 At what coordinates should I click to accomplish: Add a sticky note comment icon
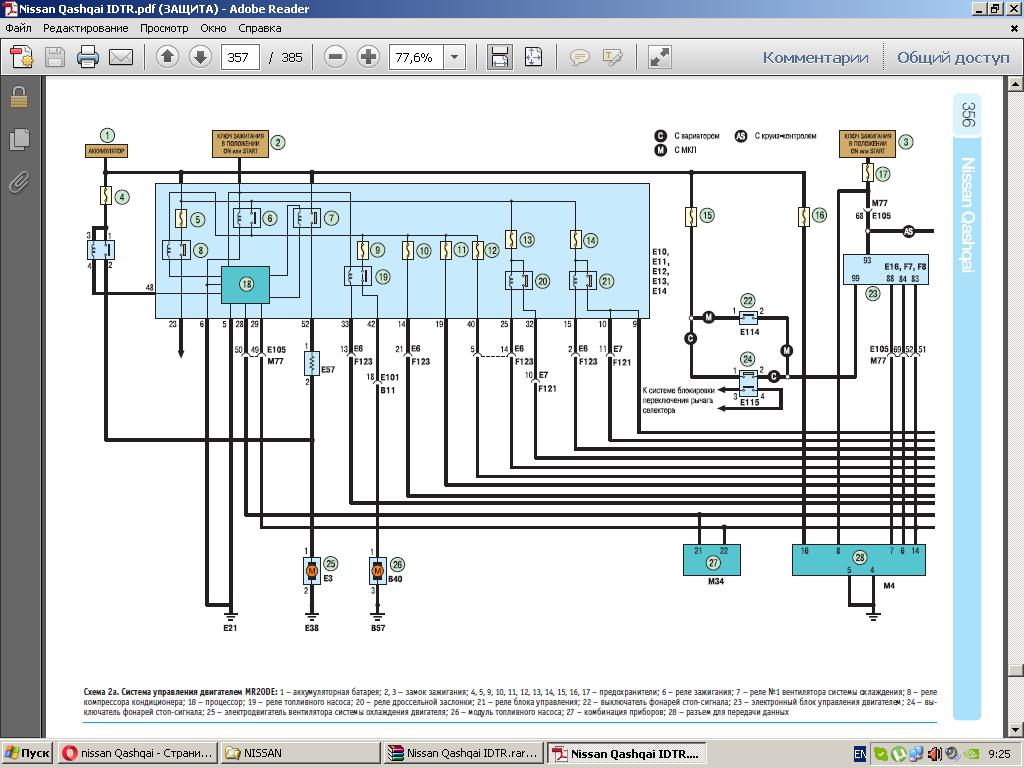(x=579, y=57)
